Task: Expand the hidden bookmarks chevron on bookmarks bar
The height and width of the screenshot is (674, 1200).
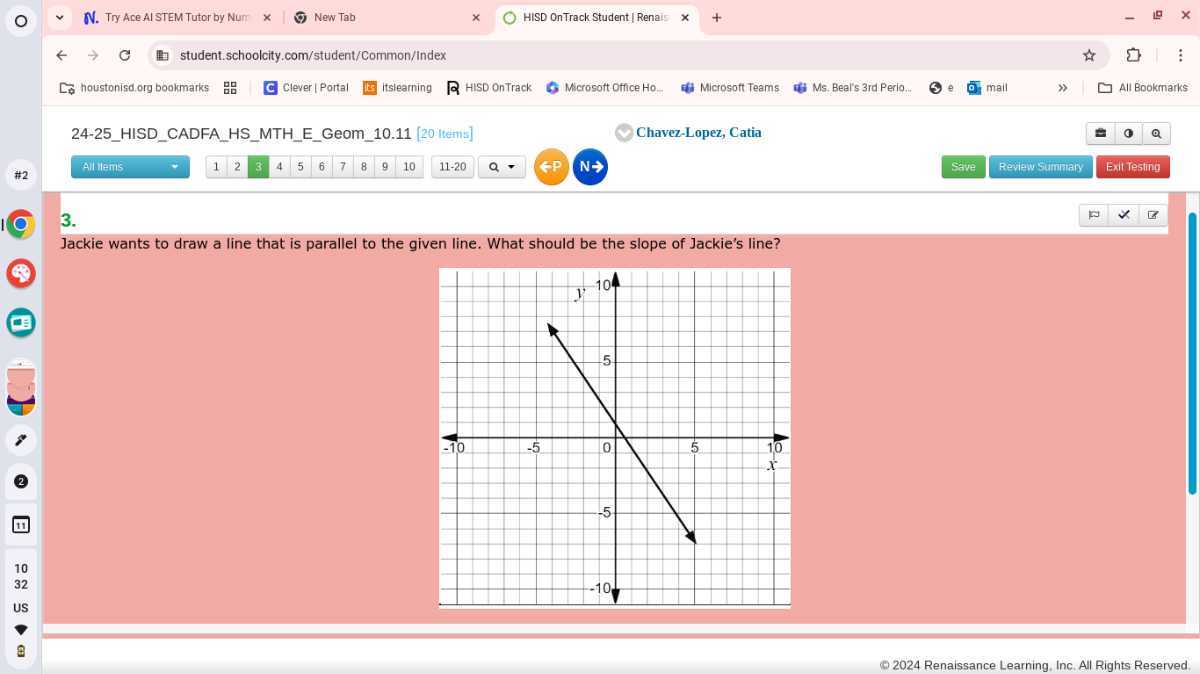Action: pos(1063,87)
